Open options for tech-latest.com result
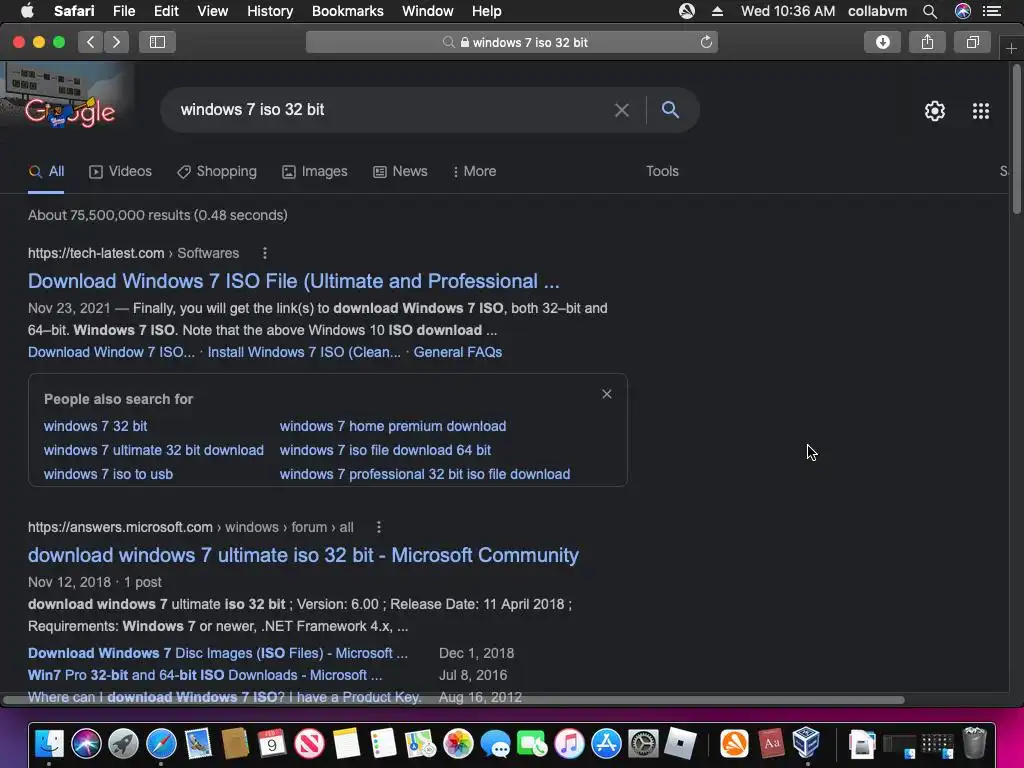Image resolution: width=1024 pixels, height=768 pixels. (x=264, y=253)
